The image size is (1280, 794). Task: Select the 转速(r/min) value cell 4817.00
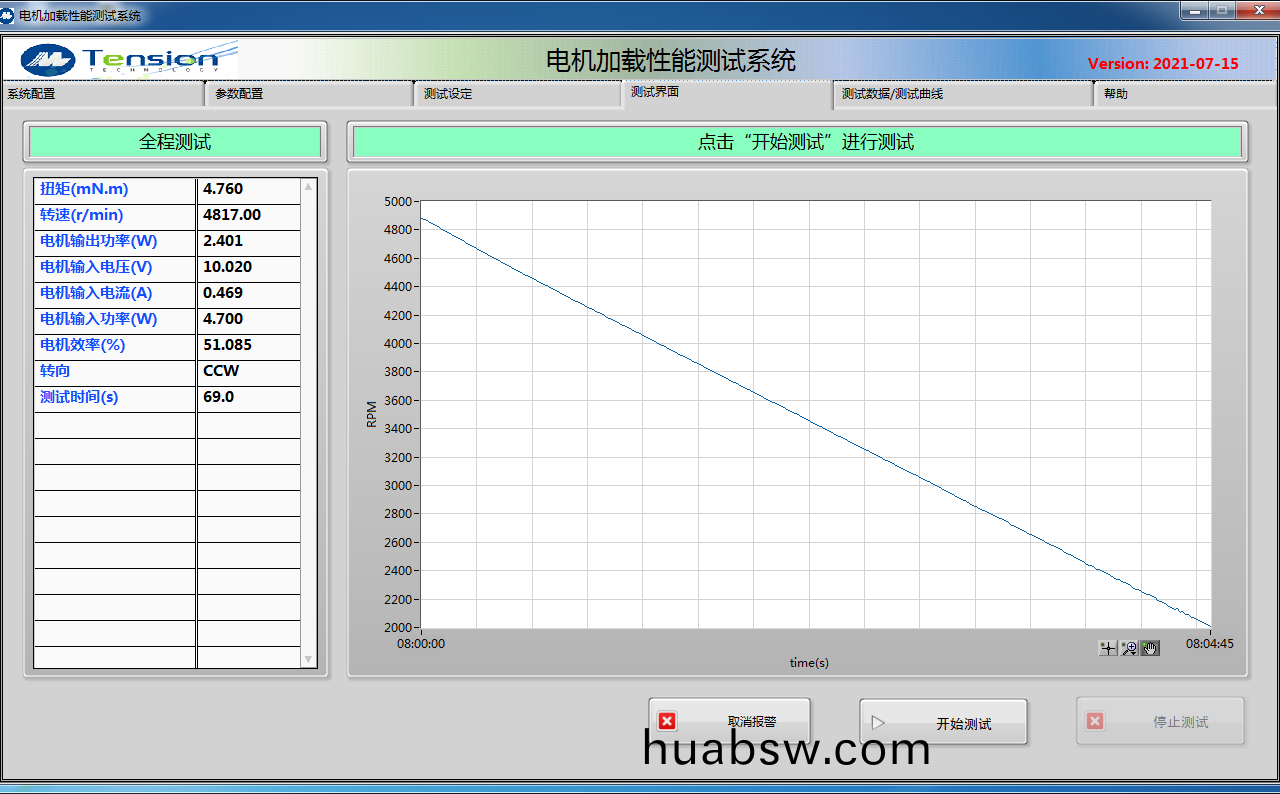point(249,215)
